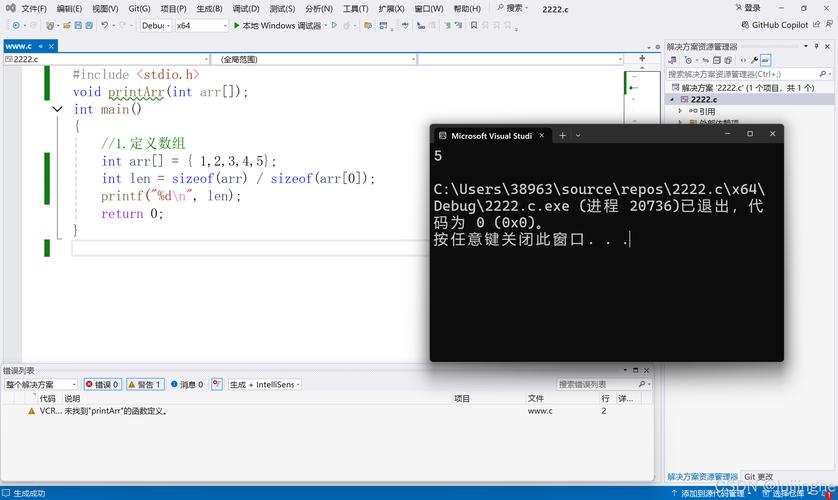Toggle the 消息 0 filter
Image resolution: width=838 pixels, height=500 pixels.
(187, 385)
